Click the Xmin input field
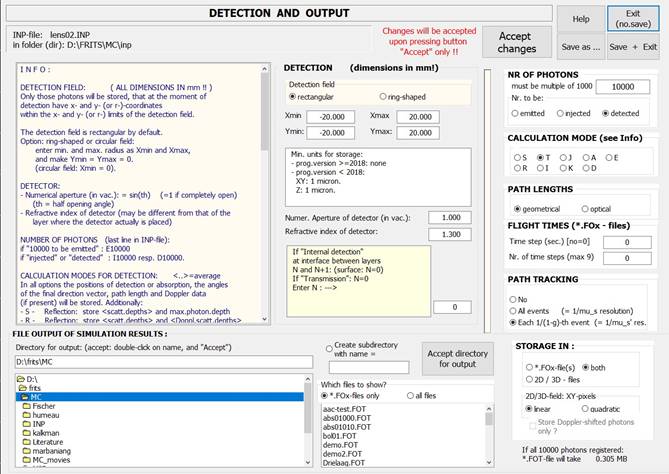The image size is (669, 474). point(331,117)
